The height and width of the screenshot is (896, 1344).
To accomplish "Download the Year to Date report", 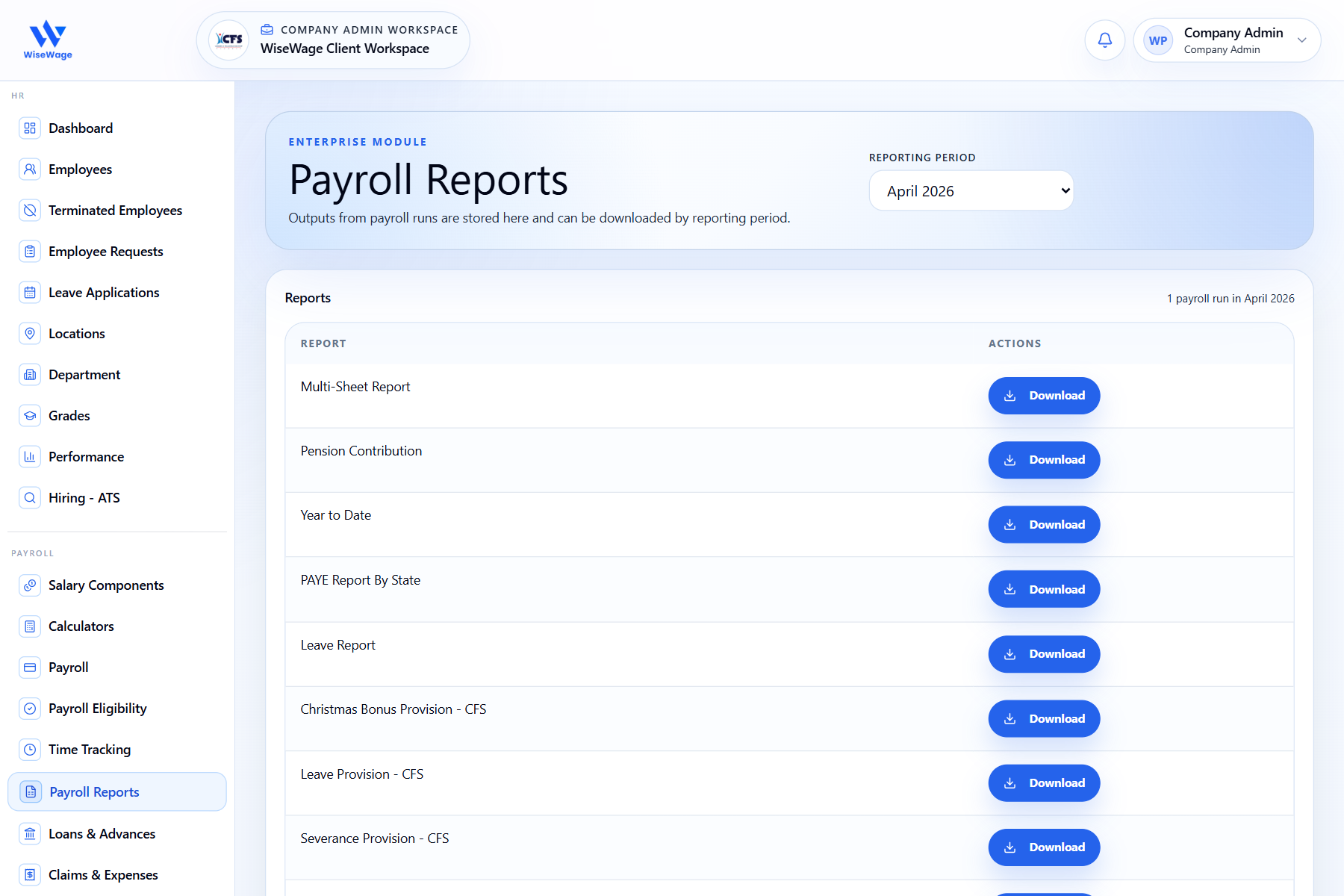I will (1044, 525).
